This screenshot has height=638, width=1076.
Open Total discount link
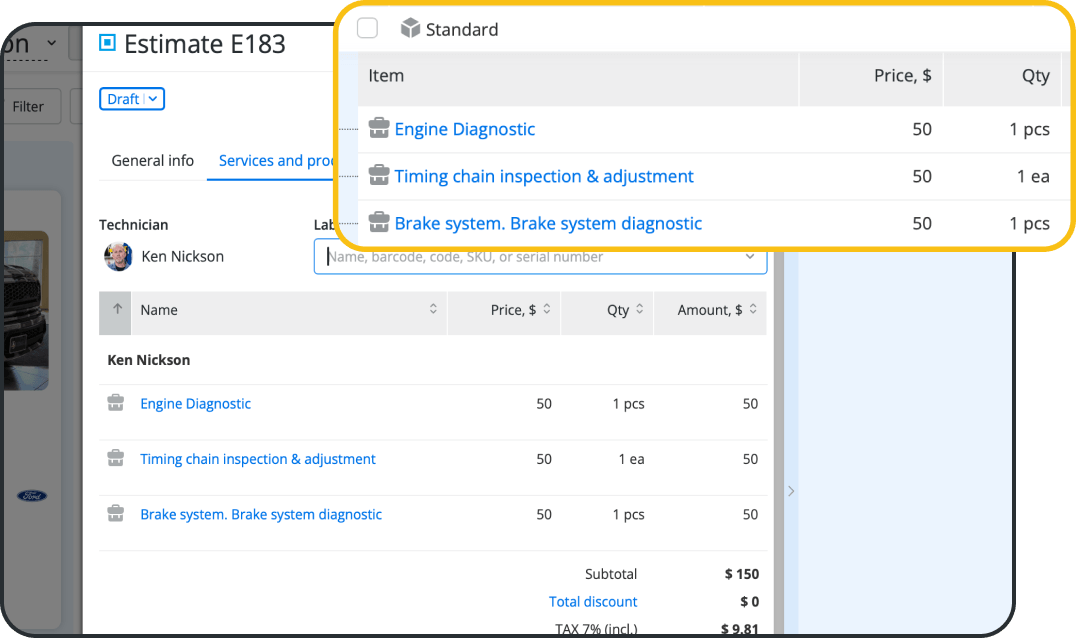point(593,602)
